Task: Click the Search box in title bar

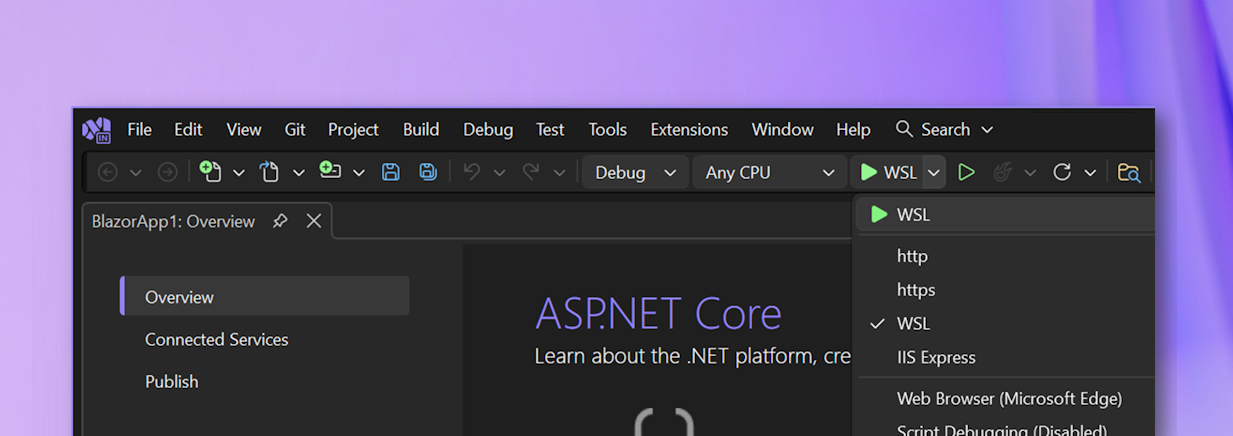Action: pyautogui.click(x=944, y=130)
